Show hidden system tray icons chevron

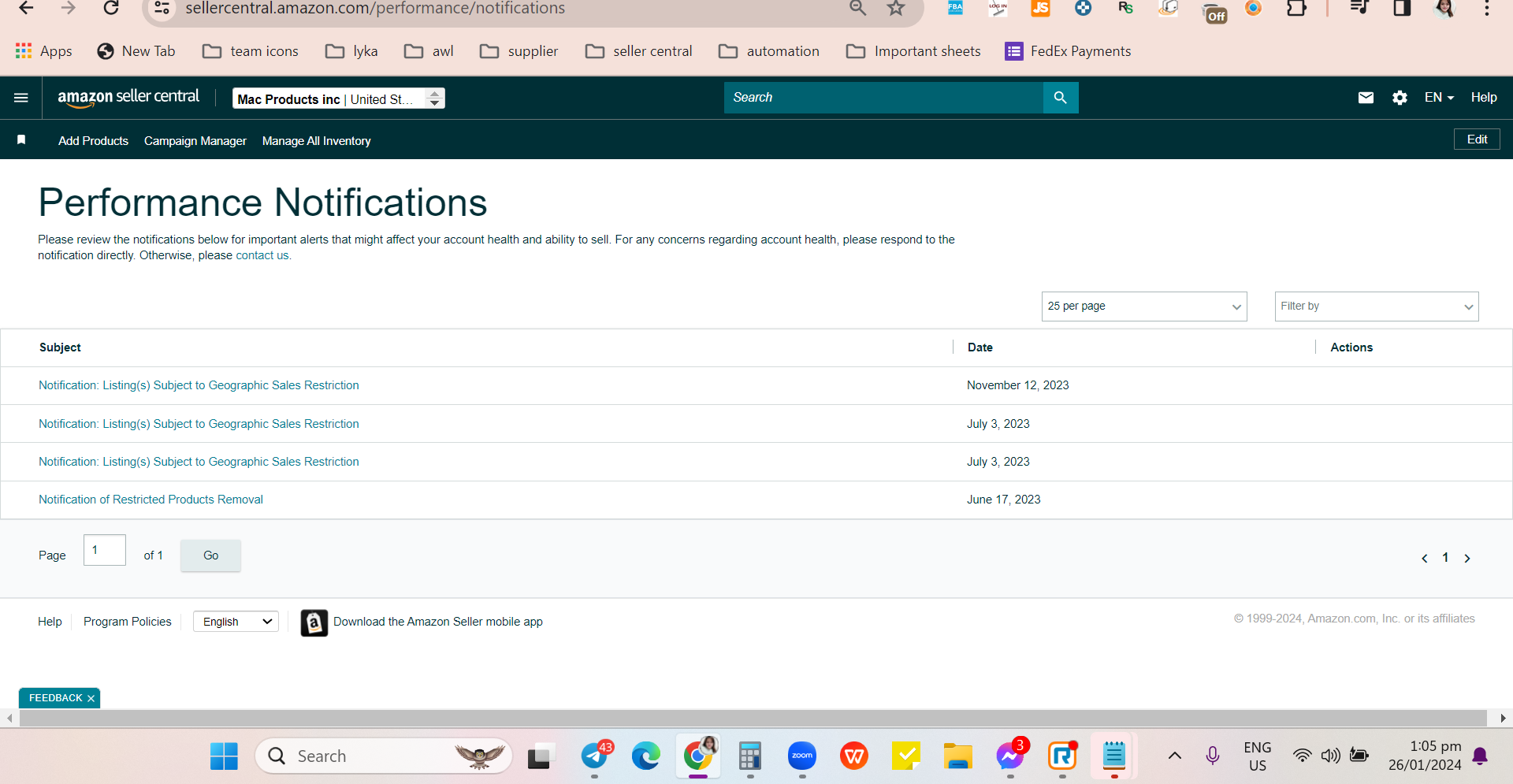click(x=1174, y=756)
